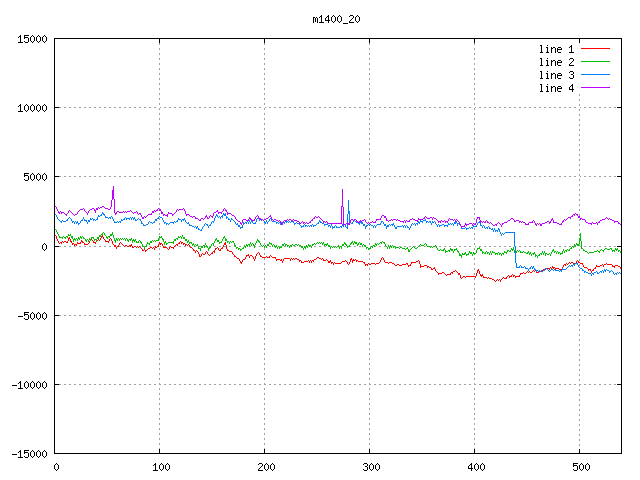Click the 100 x-axis tick label

pyautogui.click(x=160, y=467)
